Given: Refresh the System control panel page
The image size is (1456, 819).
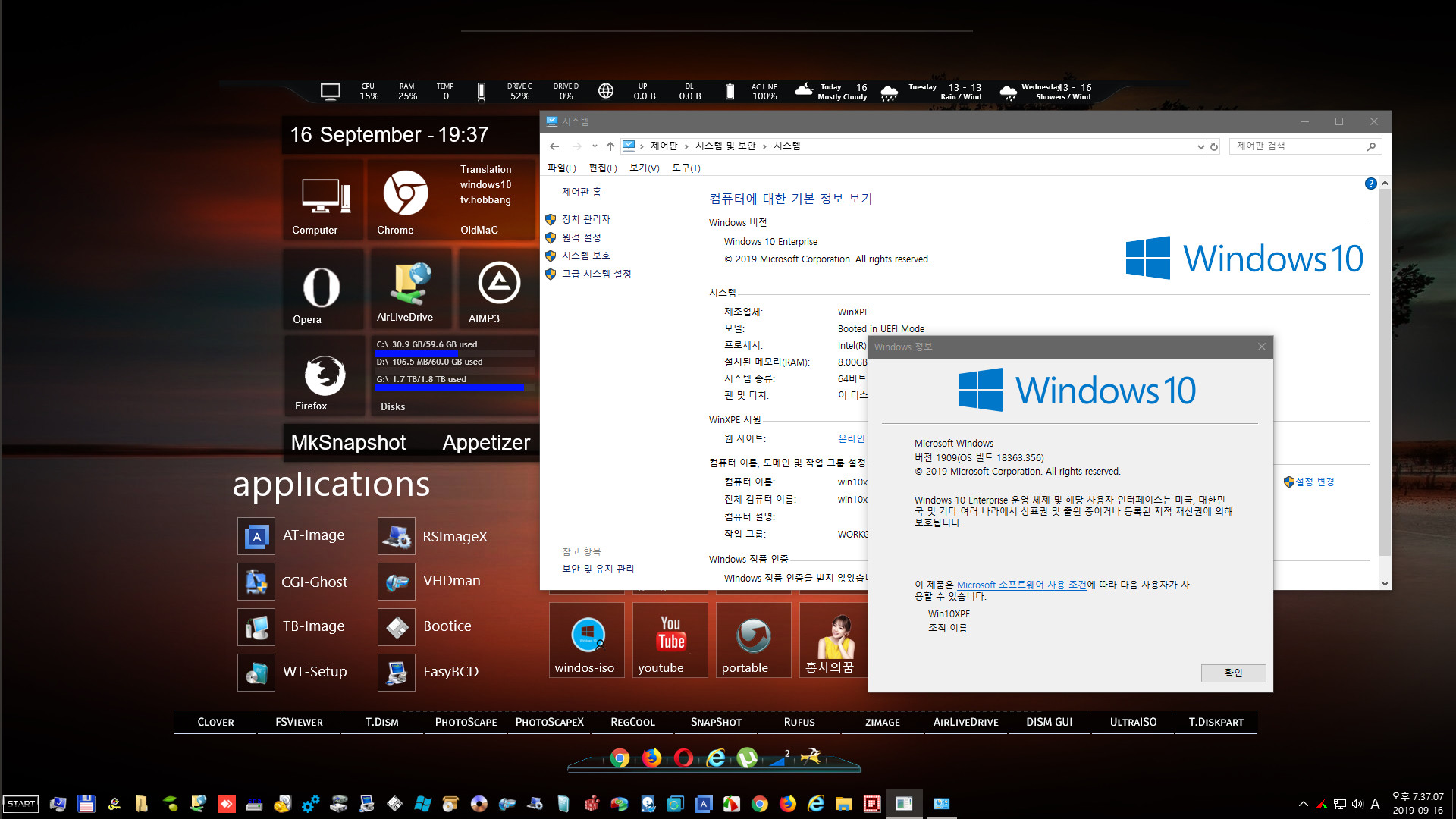Looking at the screenshot, I should [1214, 146].
